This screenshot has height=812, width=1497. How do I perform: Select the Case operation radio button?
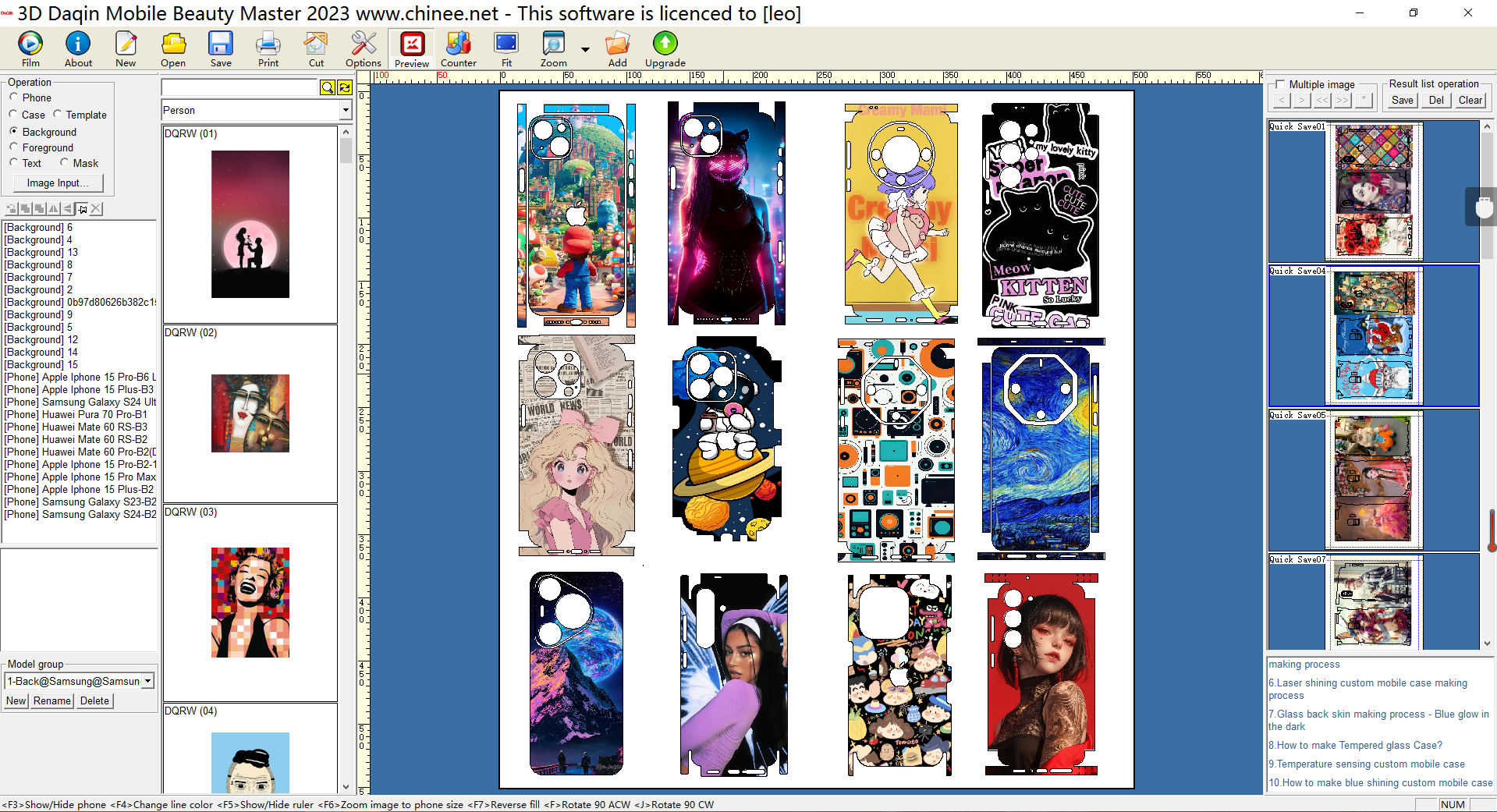(x=13, y=115)
